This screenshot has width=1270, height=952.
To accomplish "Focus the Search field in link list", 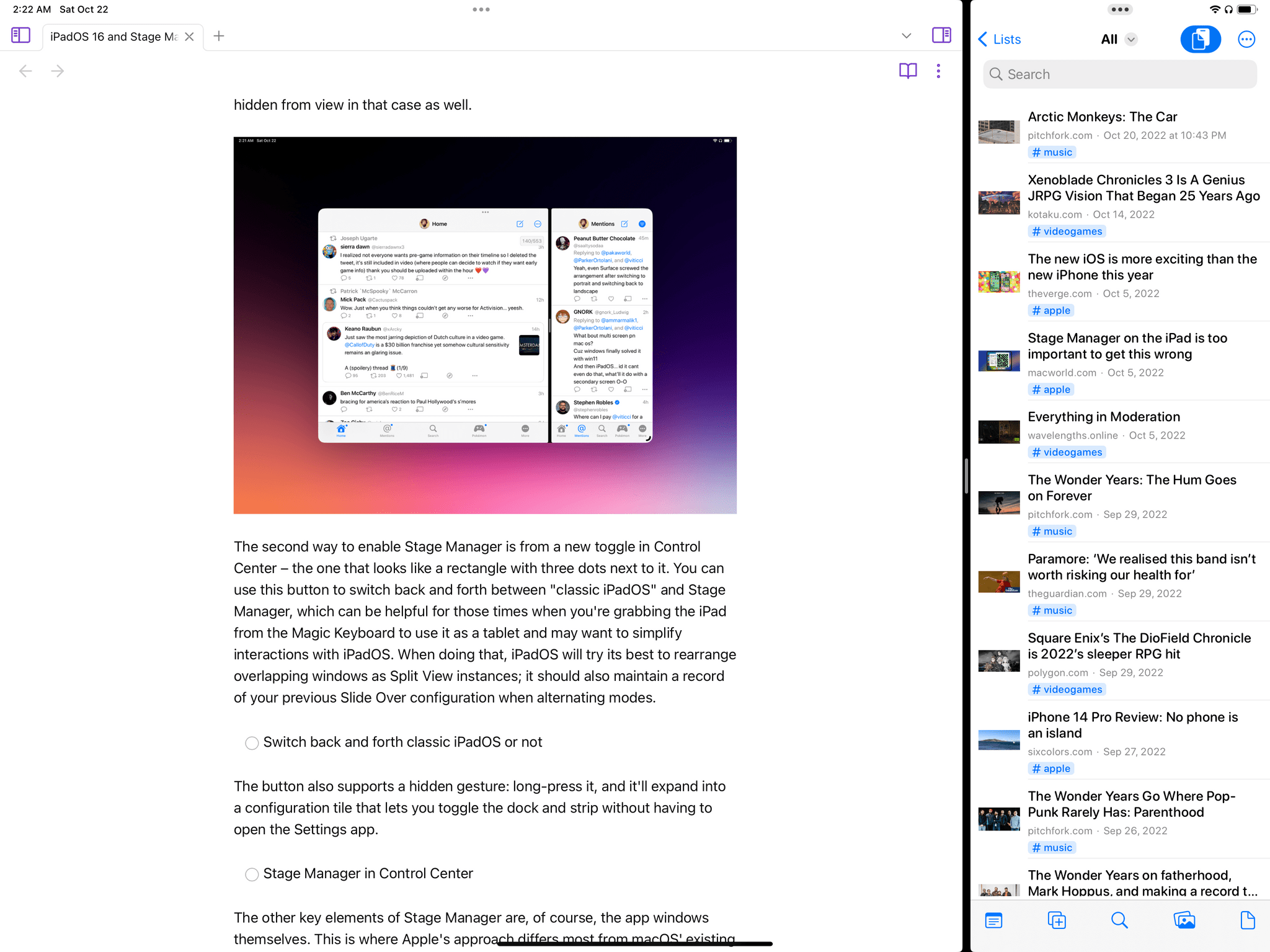I will tap(1119, 74).
